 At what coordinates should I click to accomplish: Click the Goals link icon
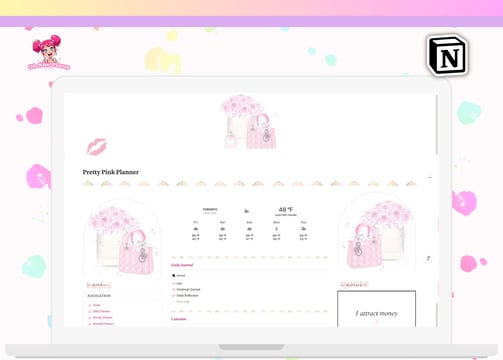89,305
